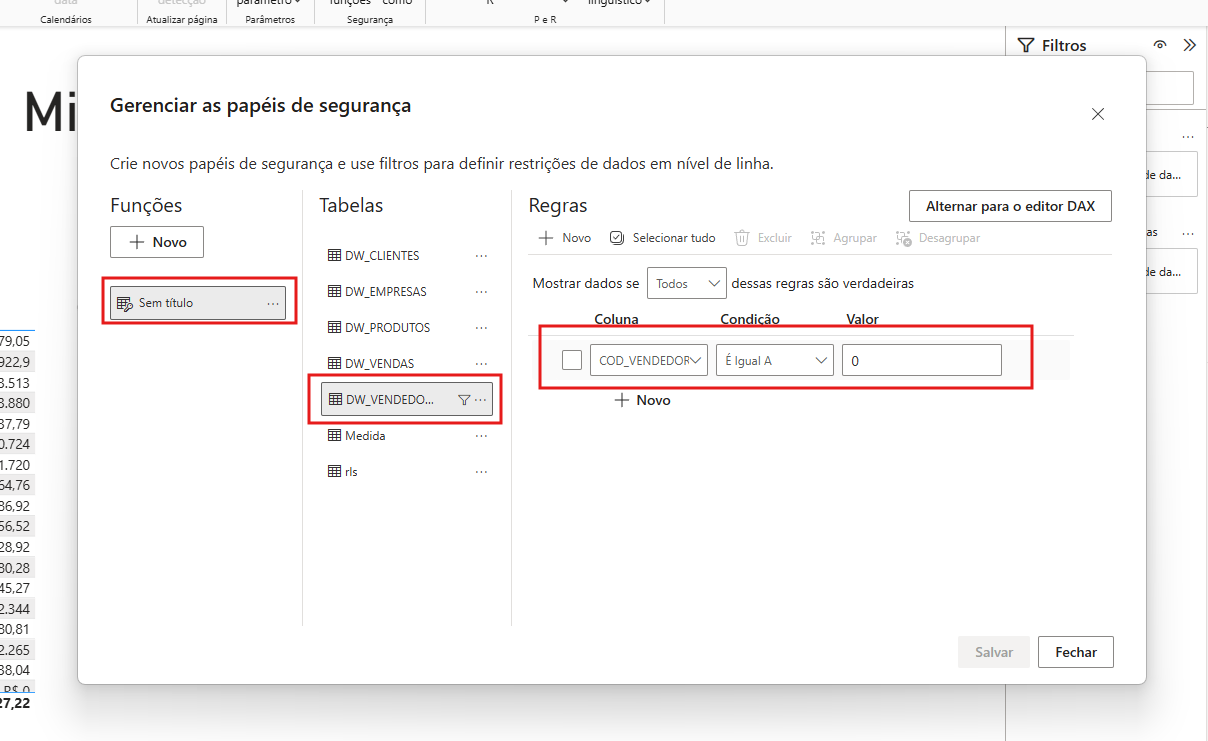Image resolution: width=1208 pixels, height=741 pixels.
Task: Open the Todos rules match dropdown
Action: [687, 284]
